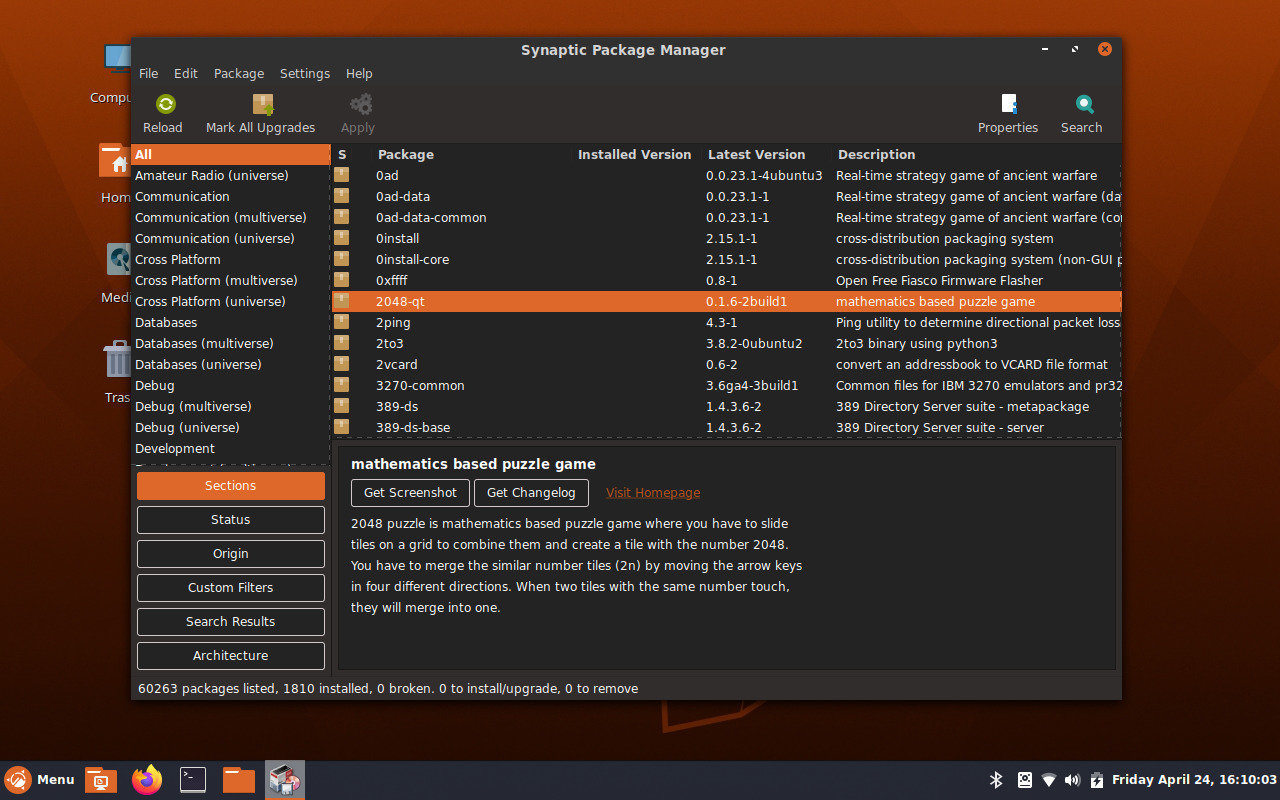Sort by Installed Version column header
The image size is (1280, 800).
[x=637, y=154]
